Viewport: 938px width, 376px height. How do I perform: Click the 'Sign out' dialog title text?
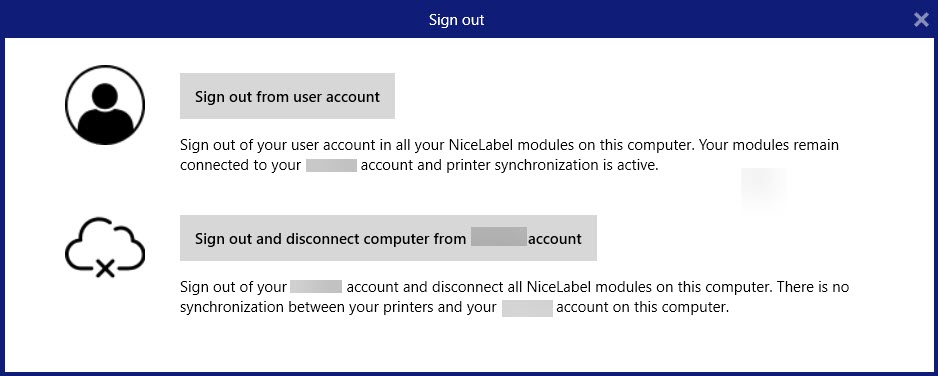[456, 20]
